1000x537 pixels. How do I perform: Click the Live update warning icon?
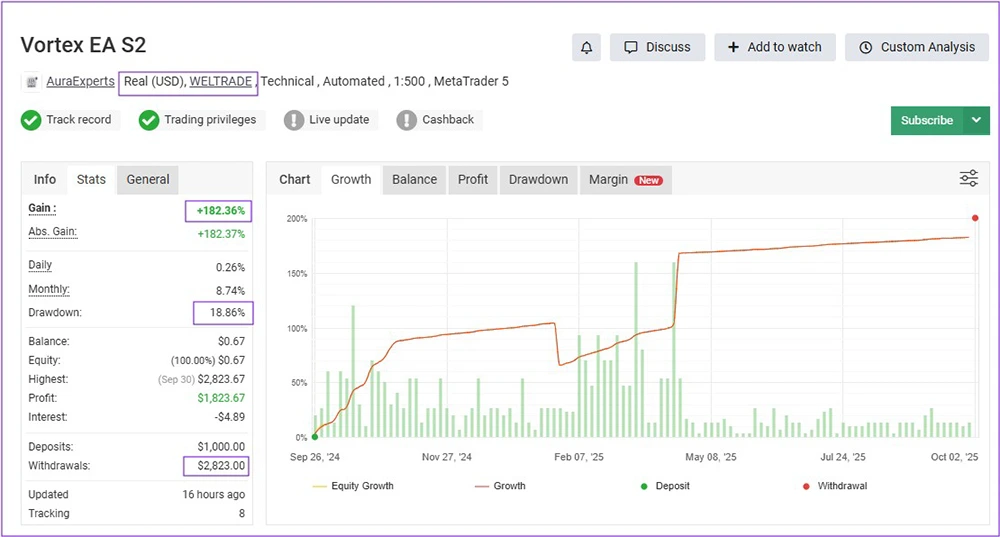point(294,120)
